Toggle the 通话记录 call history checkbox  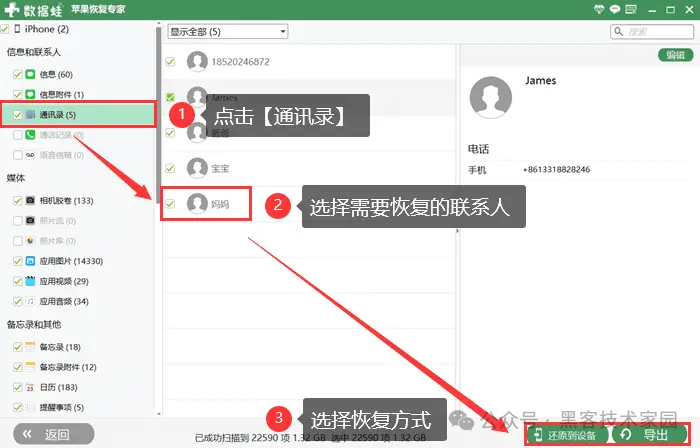tap(17, 135)
